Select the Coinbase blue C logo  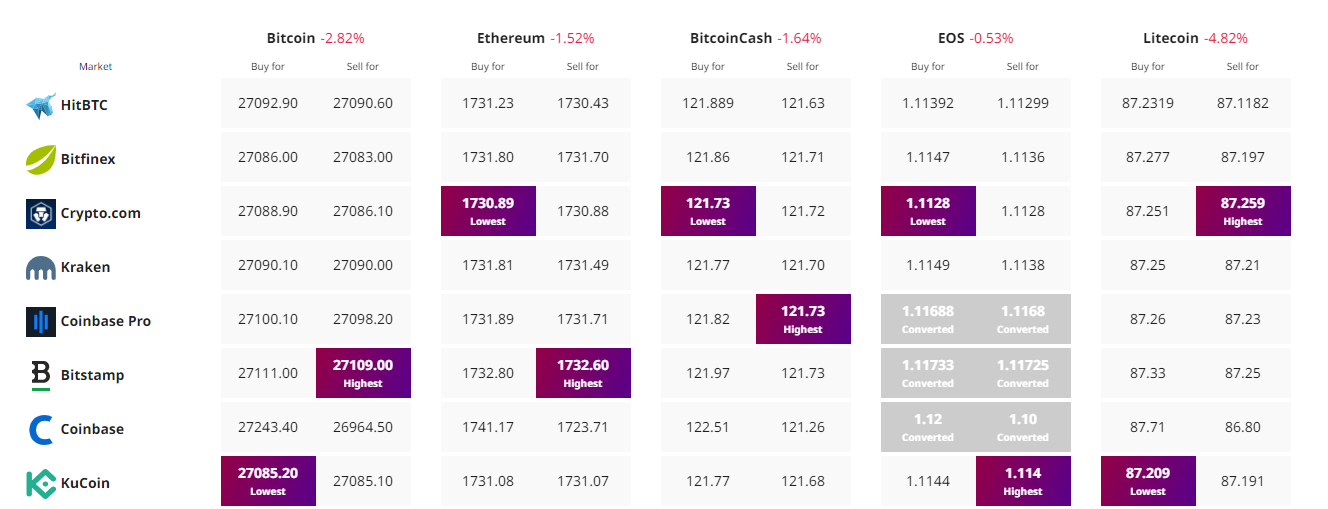[40, 429]
